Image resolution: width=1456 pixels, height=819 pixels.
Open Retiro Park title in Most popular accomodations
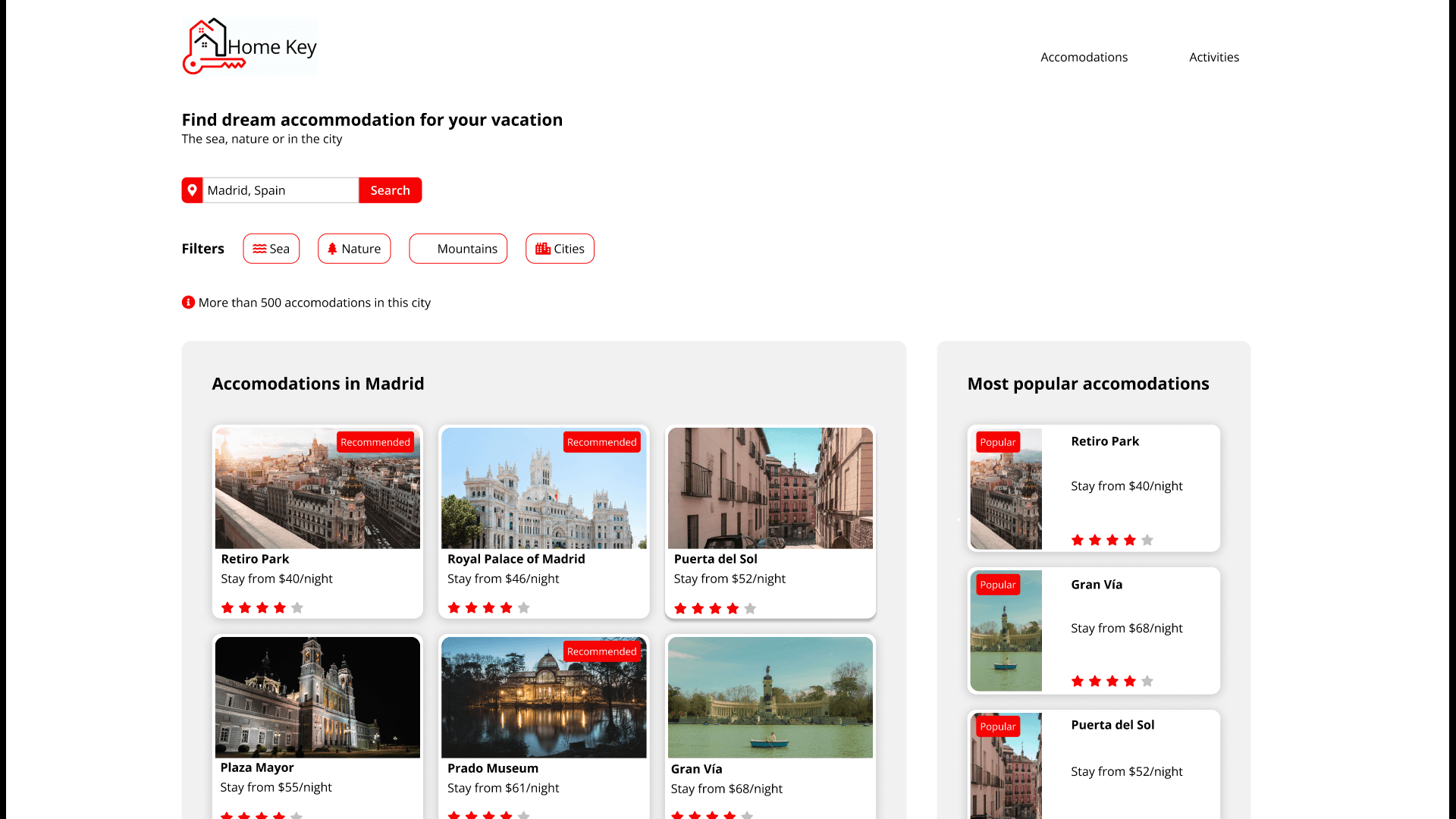point(1105,441)
